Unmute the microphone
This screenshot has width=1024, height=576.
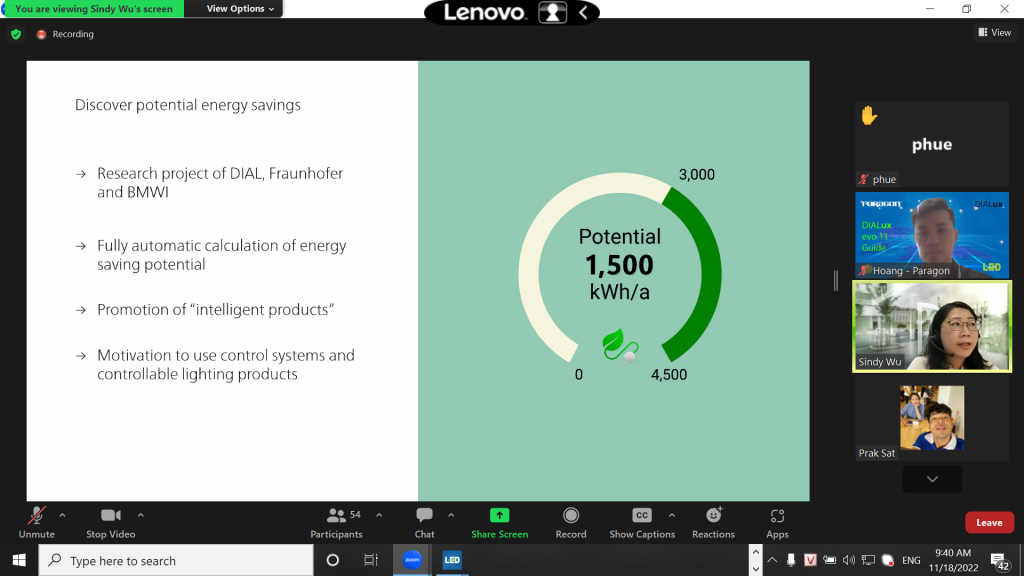tap(37, 516)
